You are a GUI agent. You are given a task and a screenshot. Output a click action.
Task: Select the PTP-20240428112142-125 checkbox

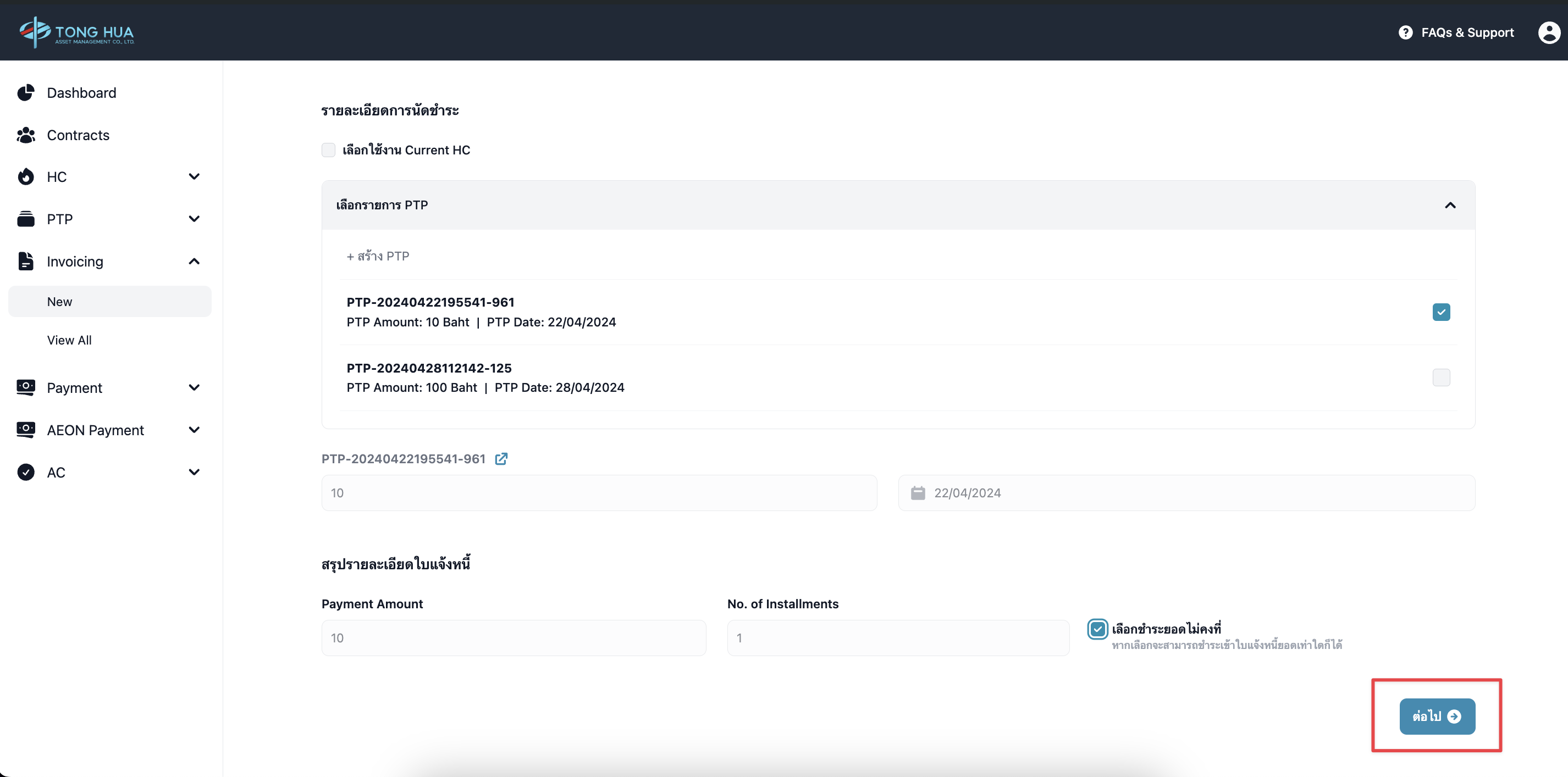(1441, 378)
